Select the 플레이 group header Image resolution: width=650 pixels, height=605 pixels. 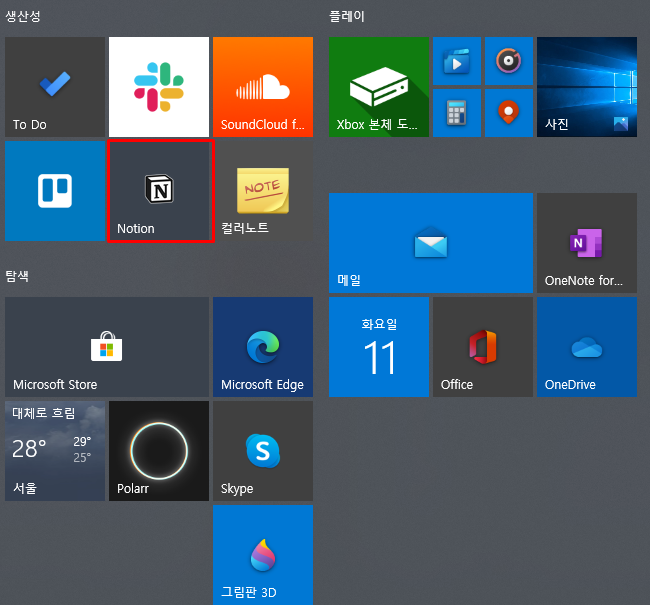pos(347,17)
